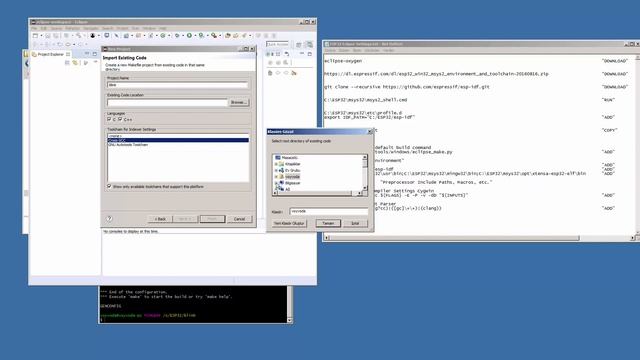This screenshot has width=640, height=360.
Task: Click the Project Name input field
Action: (x=178, y=85)
